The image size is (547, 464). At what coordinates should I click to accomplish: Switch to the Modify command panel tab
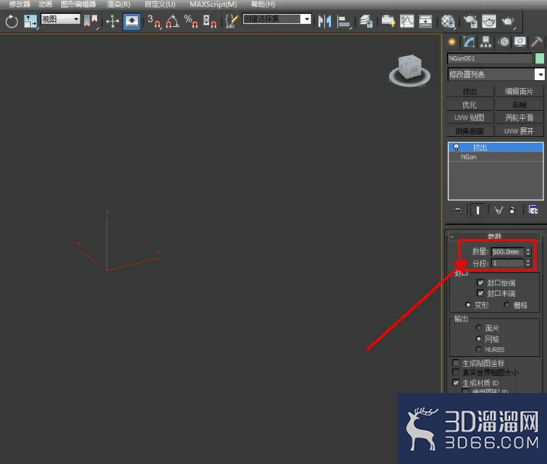click(x=469, y=42)
